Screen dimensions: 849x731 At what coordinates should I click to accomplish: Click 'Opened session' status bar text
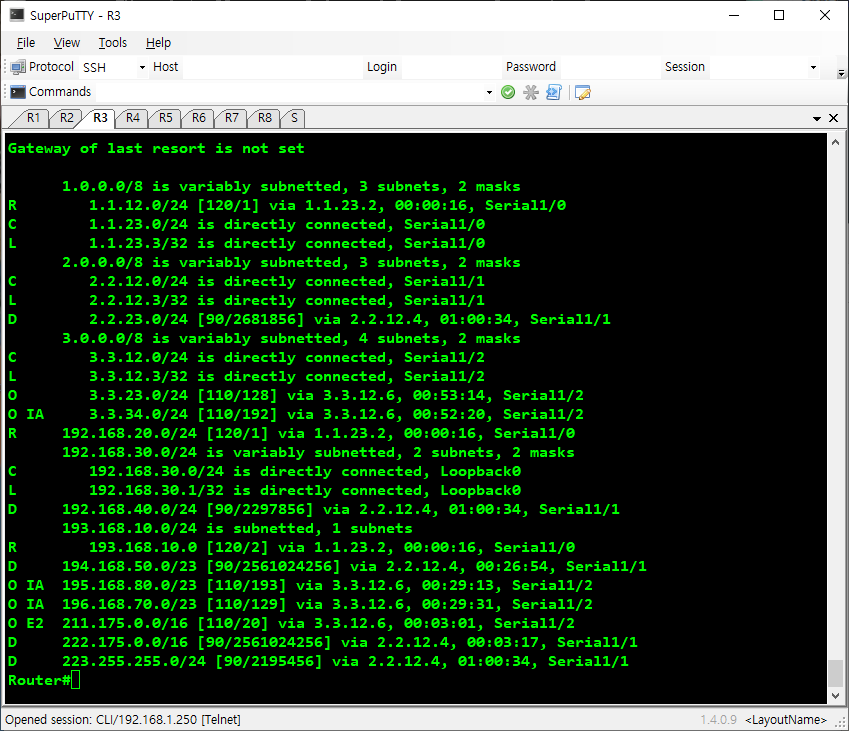tap(123, 720)
